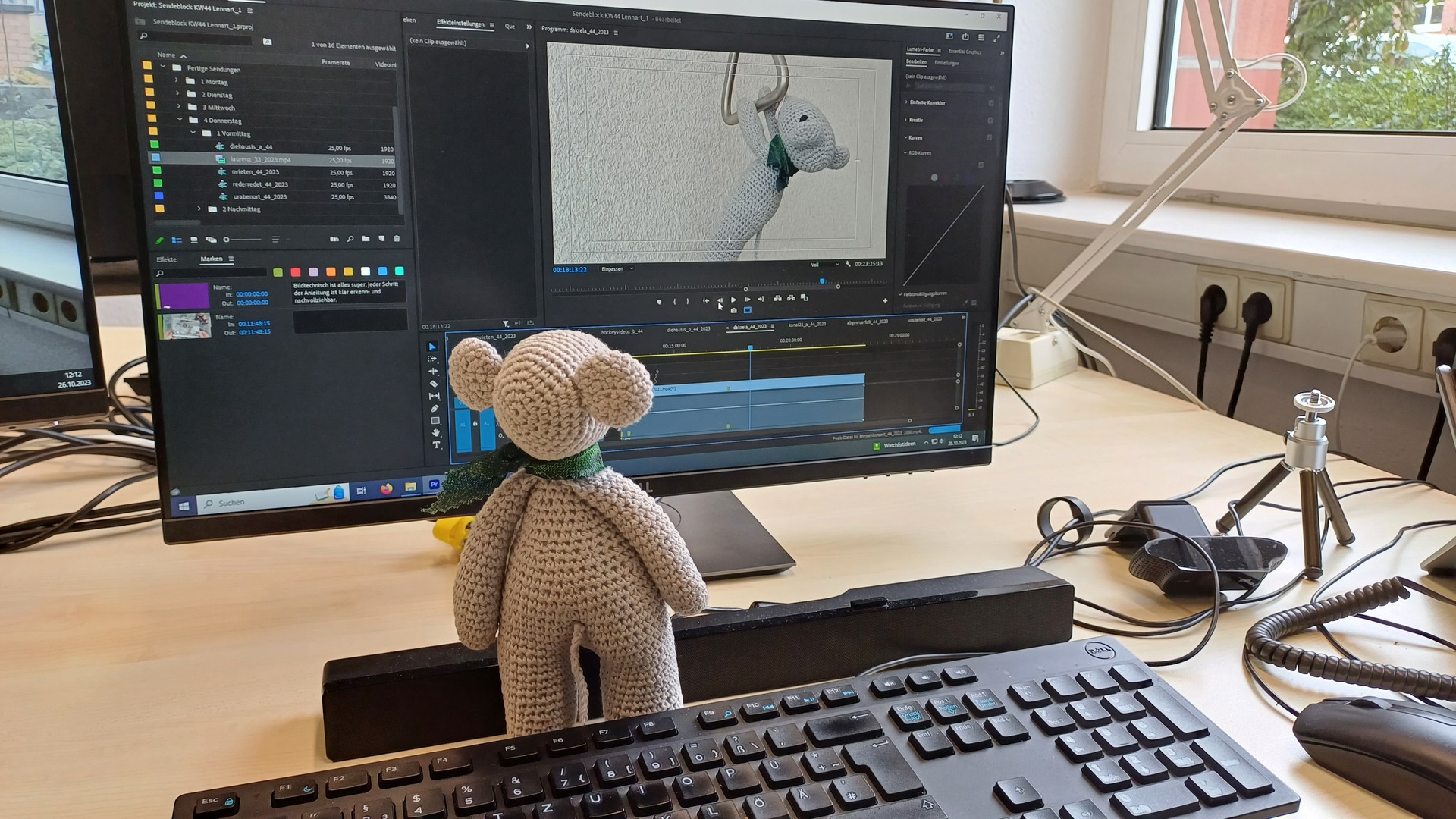
Task: Collapse the Fertige Sendungen bin
Action: pos(163,67)
